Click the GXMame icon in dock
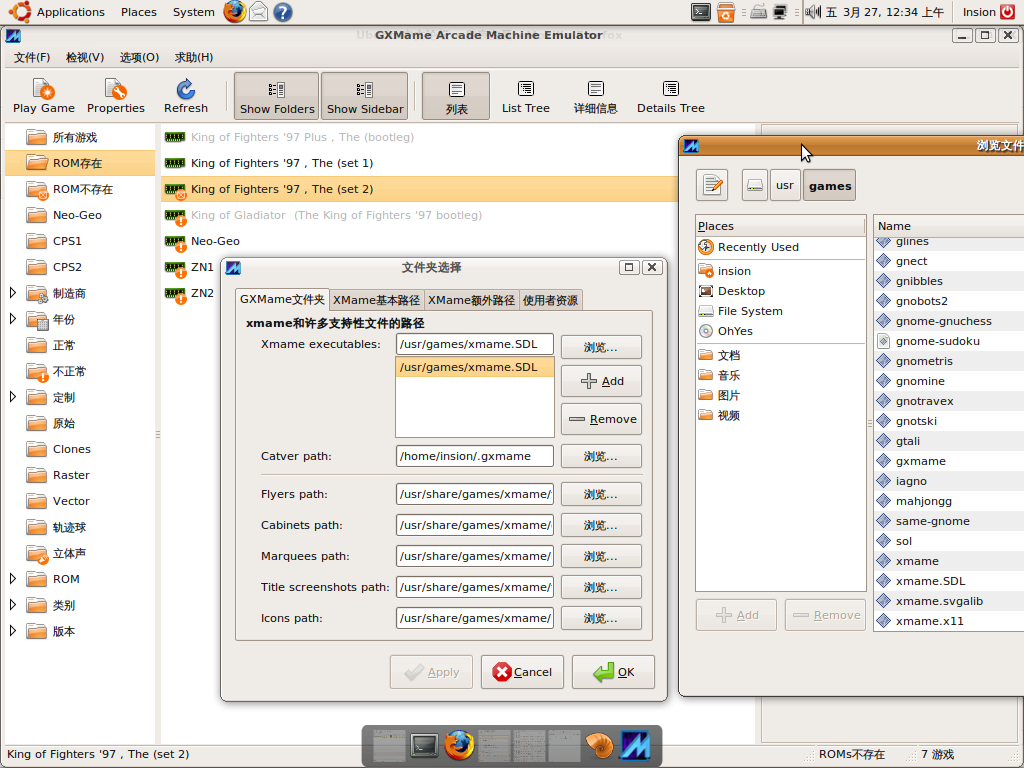The height and width of the screenshot is (768, 1024). (635, 745)
